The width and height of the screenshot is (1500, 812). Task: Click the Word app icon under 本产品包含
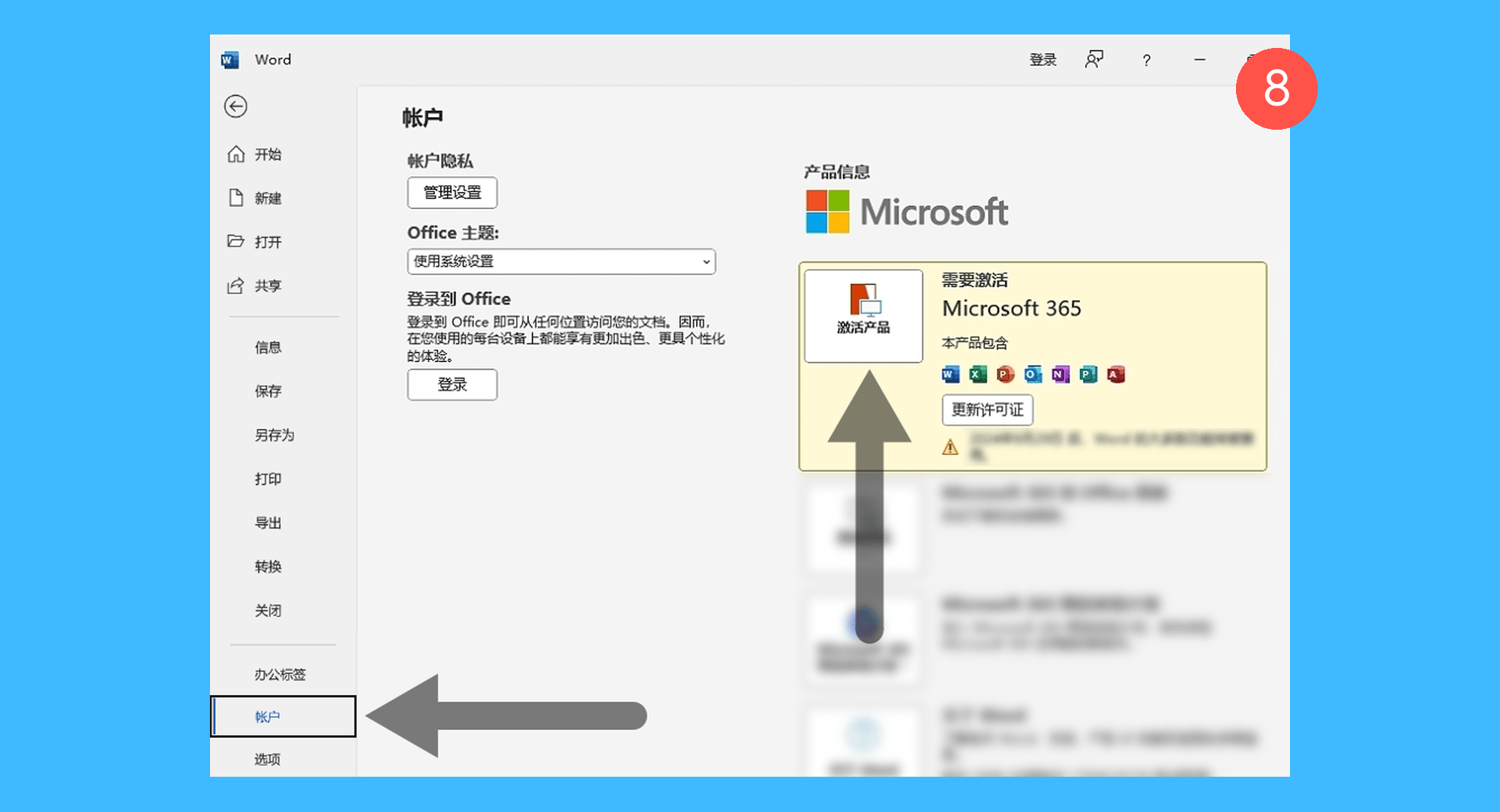[950, 374]
